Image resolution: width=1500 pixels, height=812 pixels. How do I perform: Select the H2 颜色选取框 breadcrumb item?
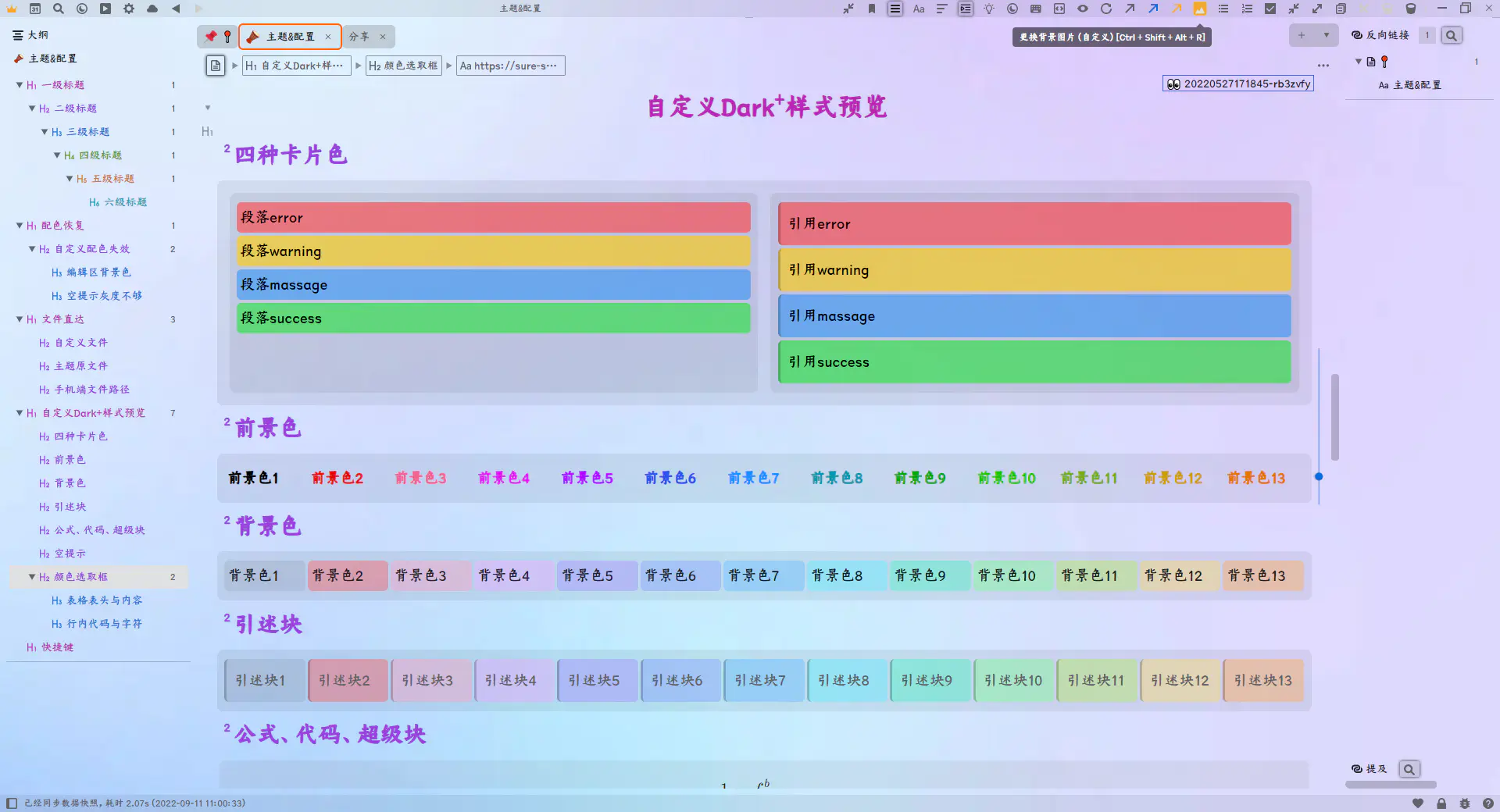(404, 66)
